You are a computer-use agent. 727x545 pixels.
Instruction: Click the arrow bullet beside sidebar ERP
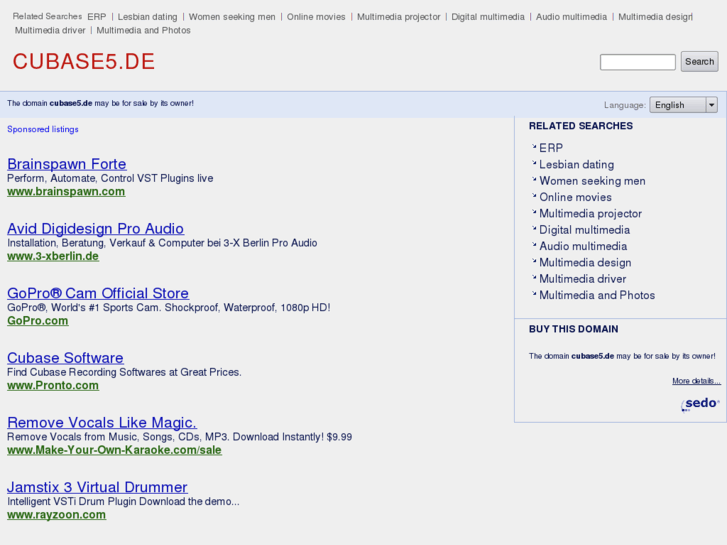pyautogui.click(x=534, y=147)
